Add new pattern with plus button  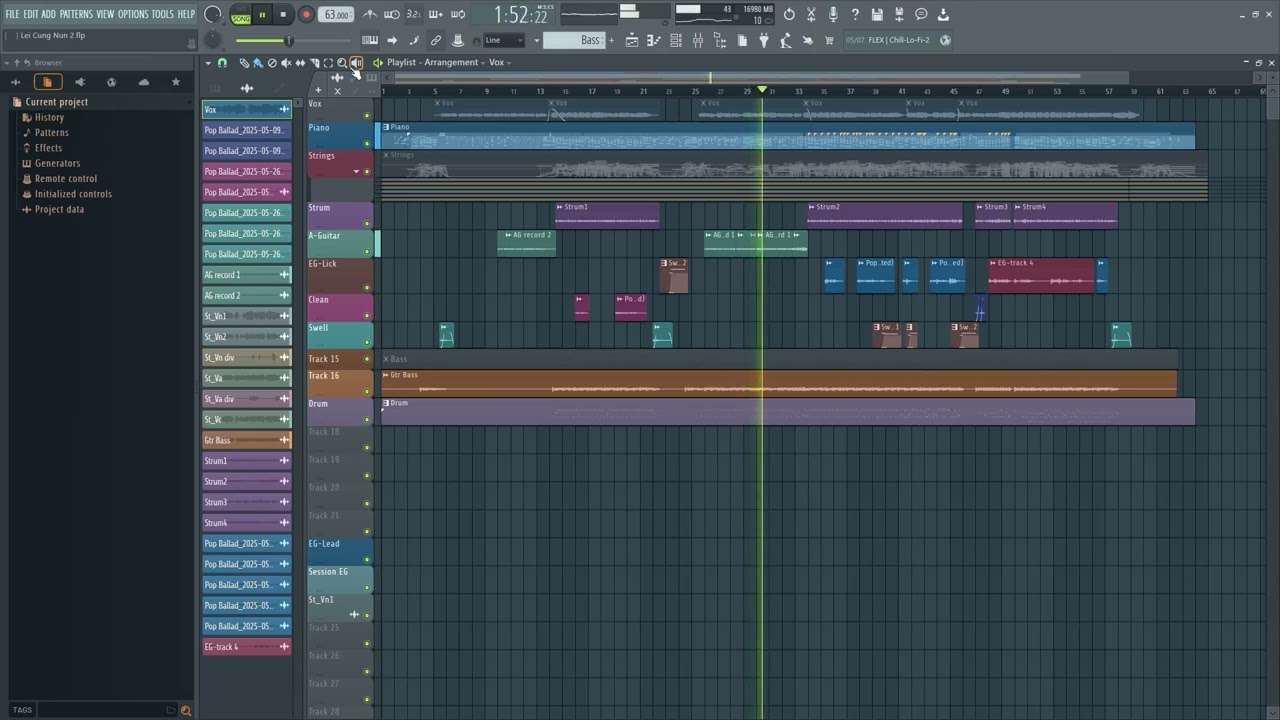[611, 40]
